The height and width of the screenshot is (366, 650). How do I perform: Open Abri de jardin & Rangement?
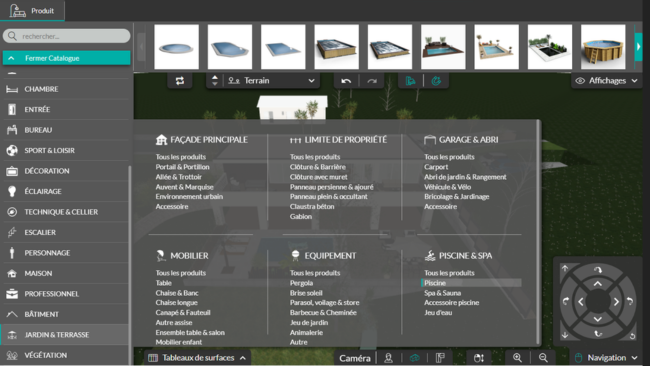pyautogui.click(x=465, y=177)
